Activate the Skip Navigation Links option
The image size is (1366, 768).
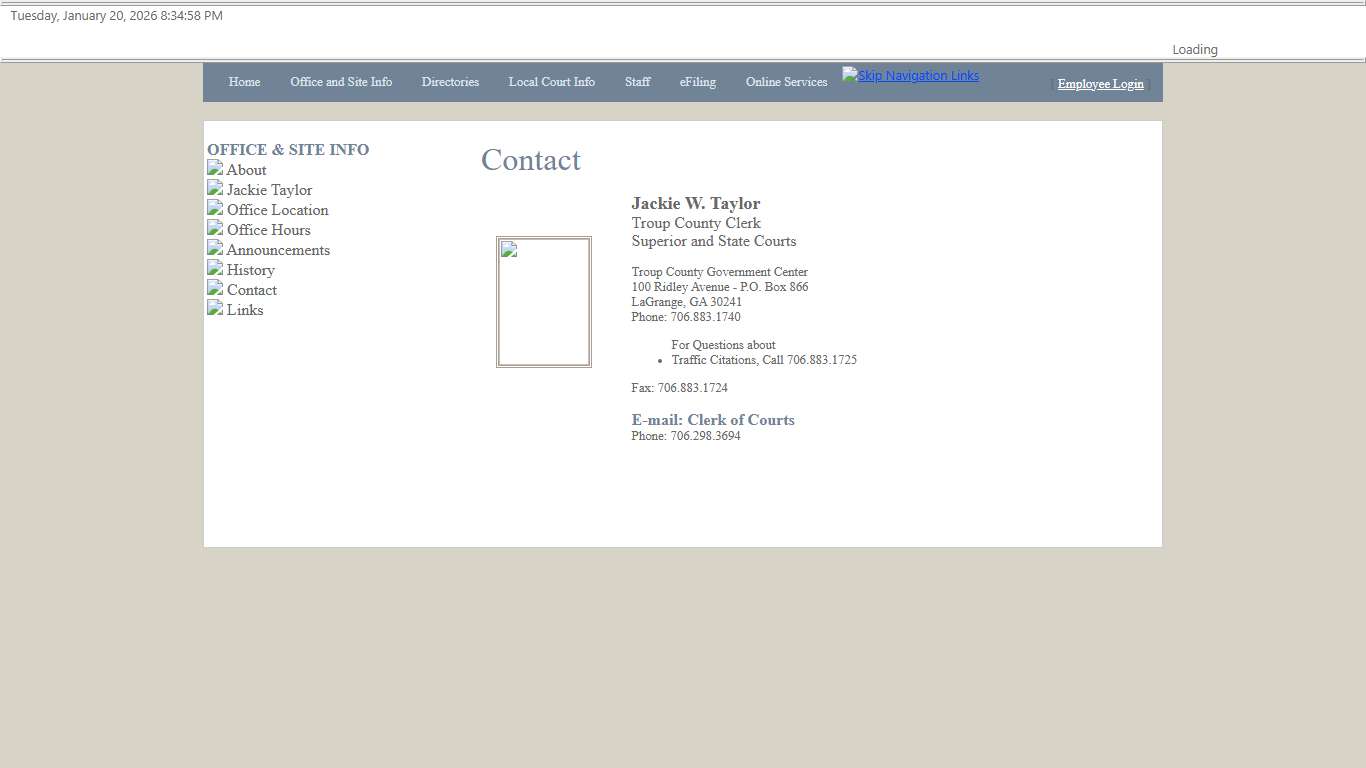tap(910, 75)
